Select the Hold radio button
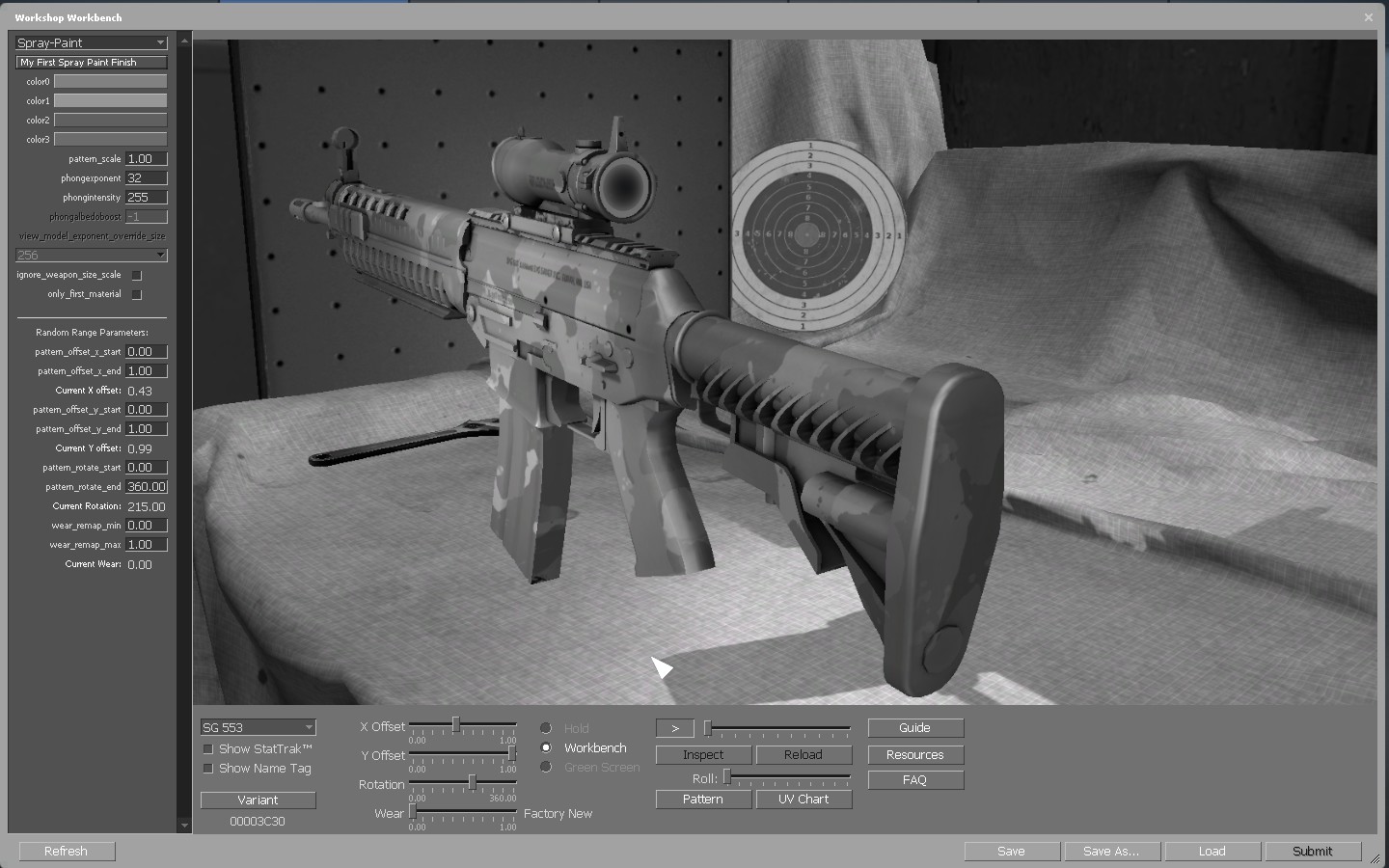This screenshot has width=1389, height=868. (x=546, y=728)
